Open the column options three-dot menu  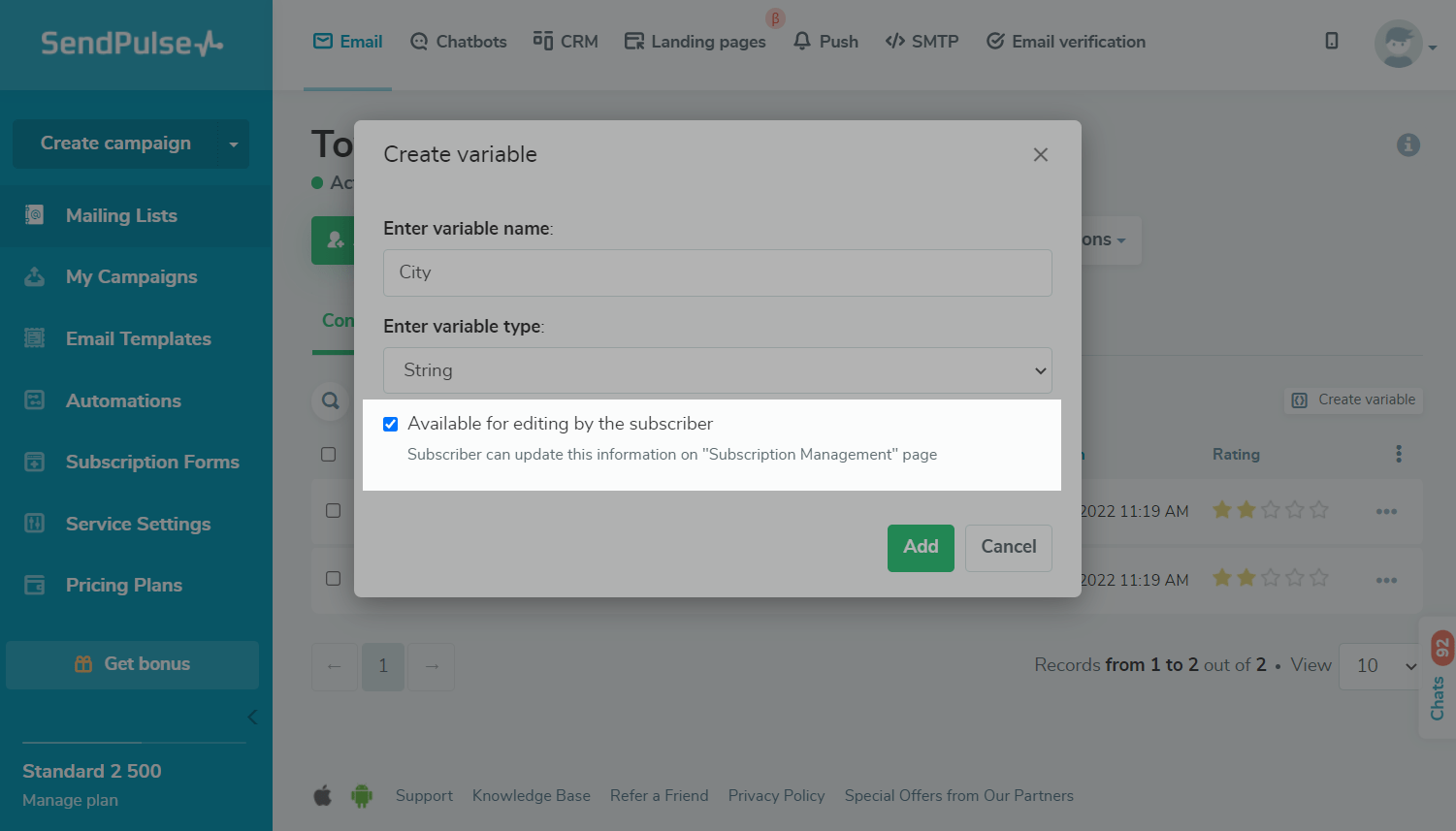[1398, 454]
